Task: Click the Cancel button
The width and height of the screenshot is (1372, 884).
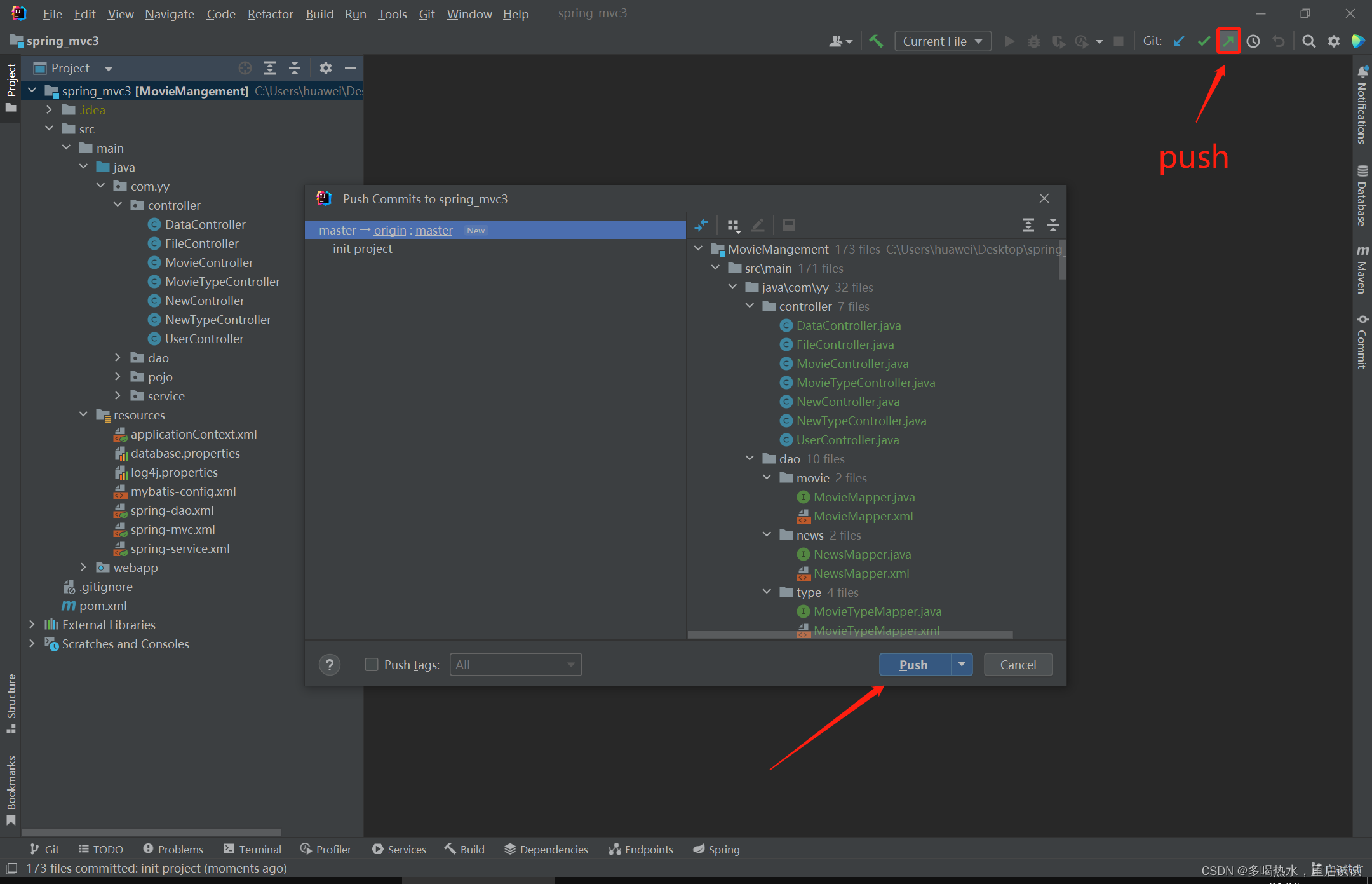Action: [x=1018, y=665]
